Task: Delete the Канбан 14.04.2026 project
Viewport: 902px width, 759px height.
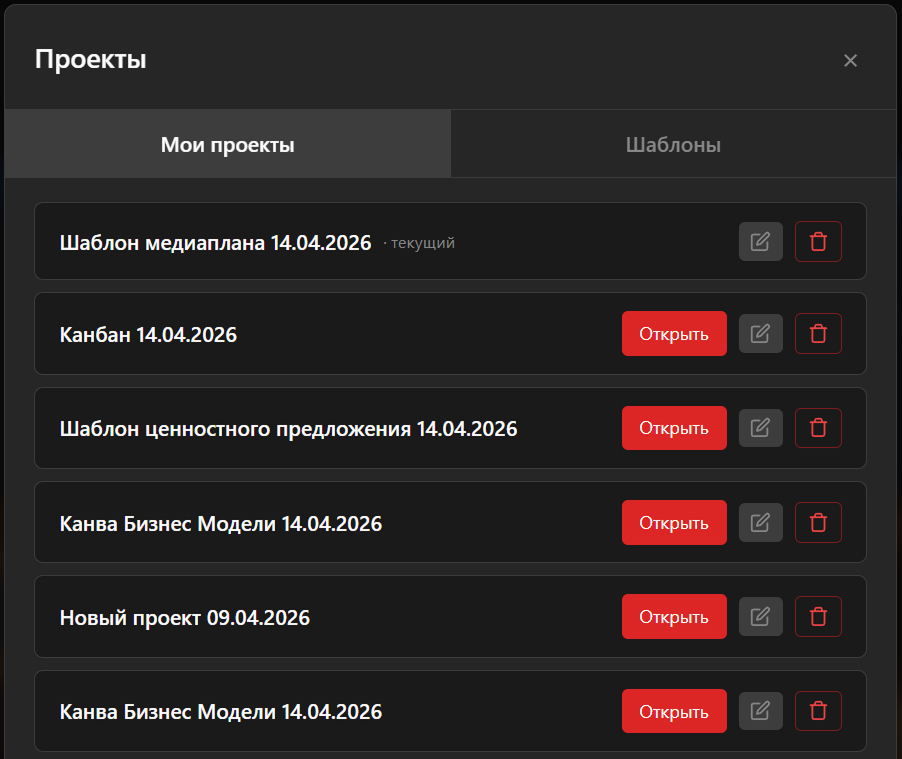Action: [818, 334]
